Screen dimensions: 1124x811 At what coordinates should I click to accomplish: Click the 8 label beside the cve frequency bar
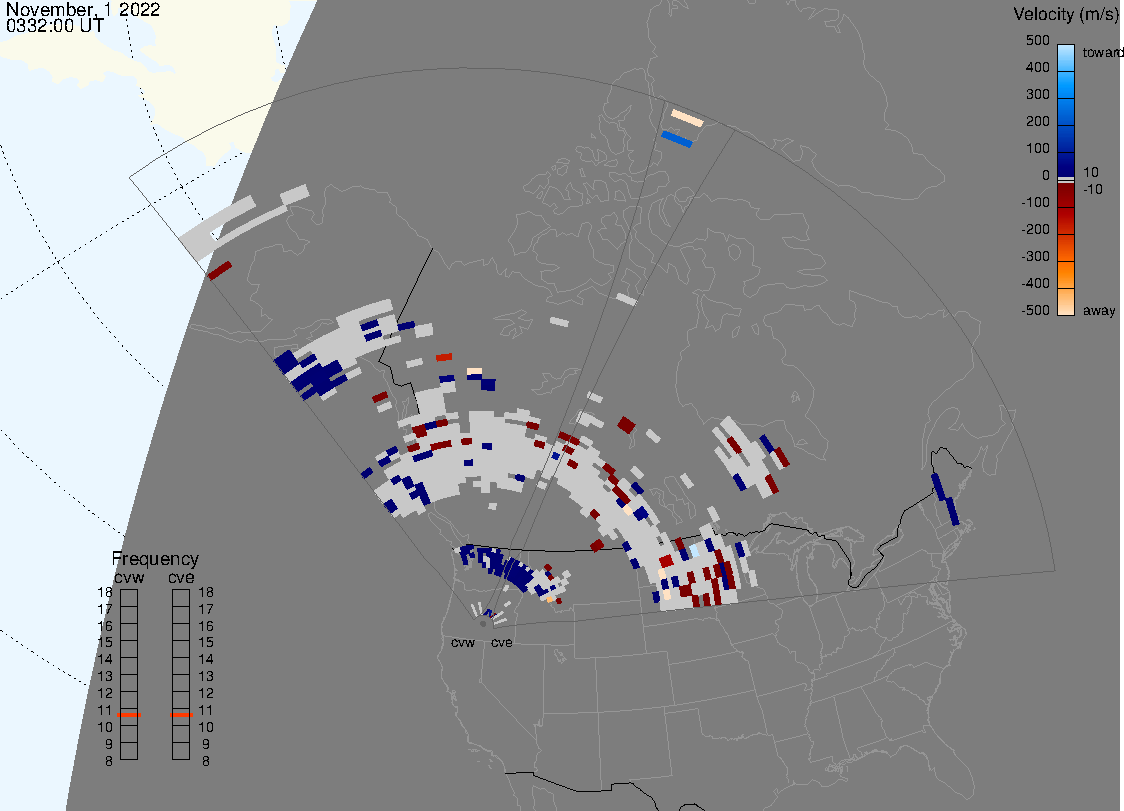tap(206, 762)
